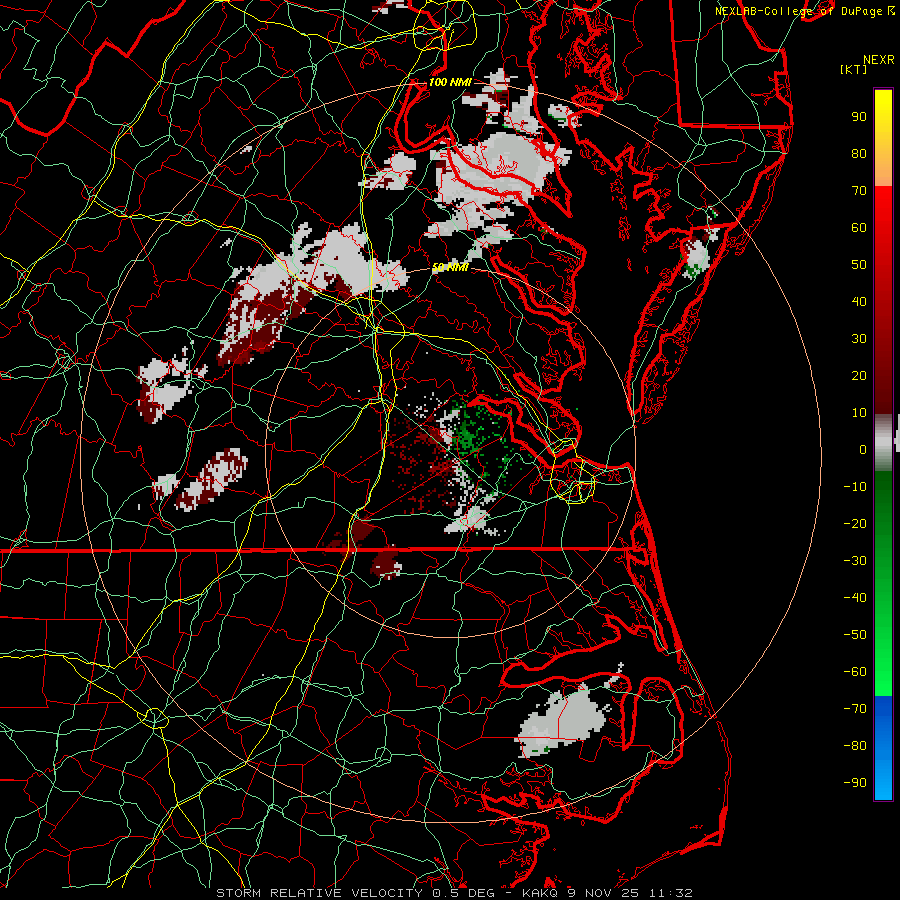Select the -70 value on velocity scale
Viewport: 900px width, 900px height.
[855, 708]
